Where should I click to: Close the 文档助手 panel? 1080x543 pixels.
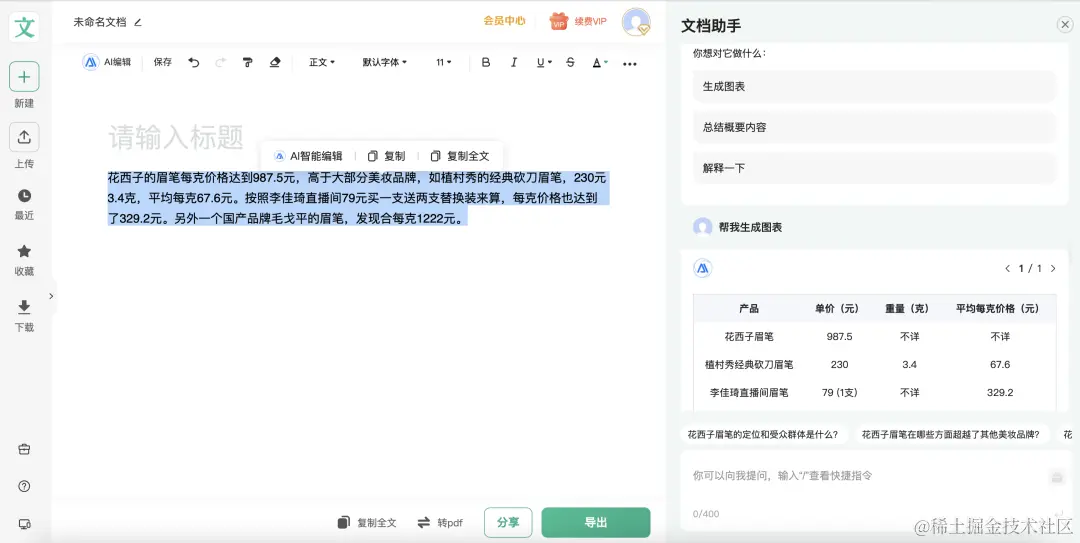tap(1064, 25)
